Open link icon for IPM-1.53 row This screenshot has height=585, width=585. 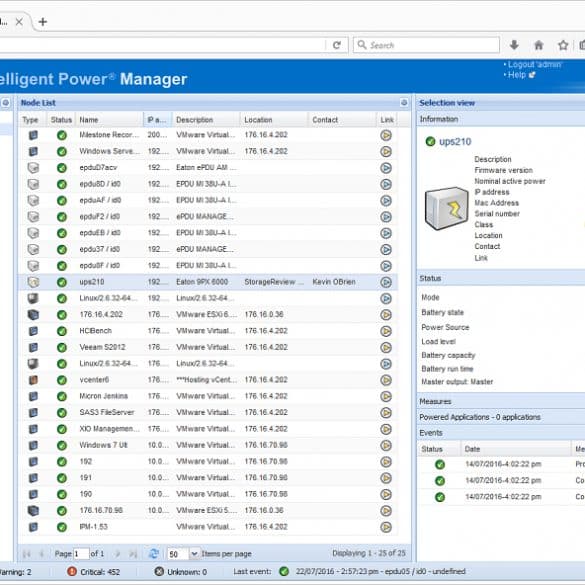[386, 527]
